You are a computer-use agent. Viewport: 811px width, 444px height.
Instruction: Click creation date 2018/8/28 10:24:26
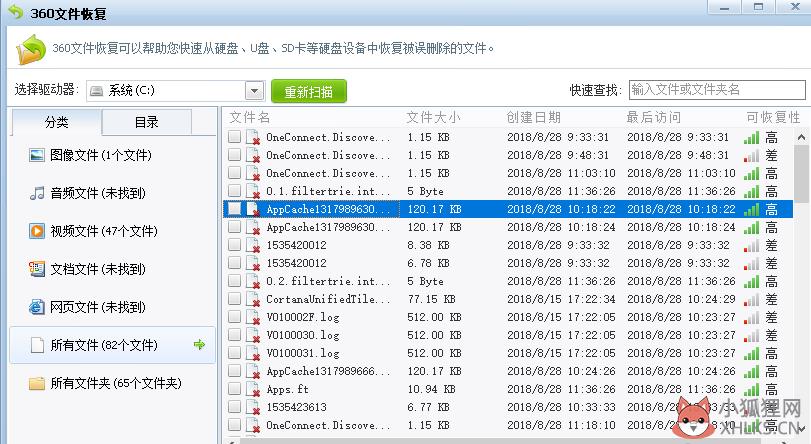point(561,371)
